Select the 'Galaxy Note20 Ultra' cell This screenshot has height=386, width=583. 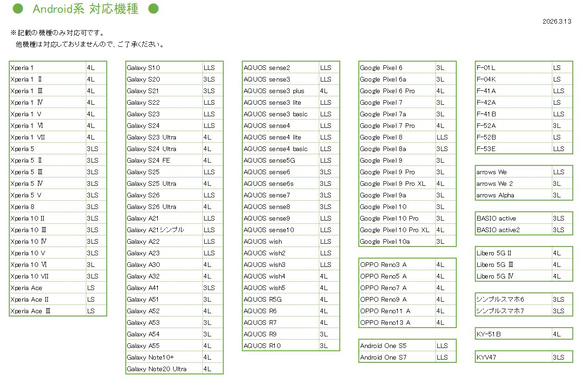pyautogui.click(x=164, y=369)
